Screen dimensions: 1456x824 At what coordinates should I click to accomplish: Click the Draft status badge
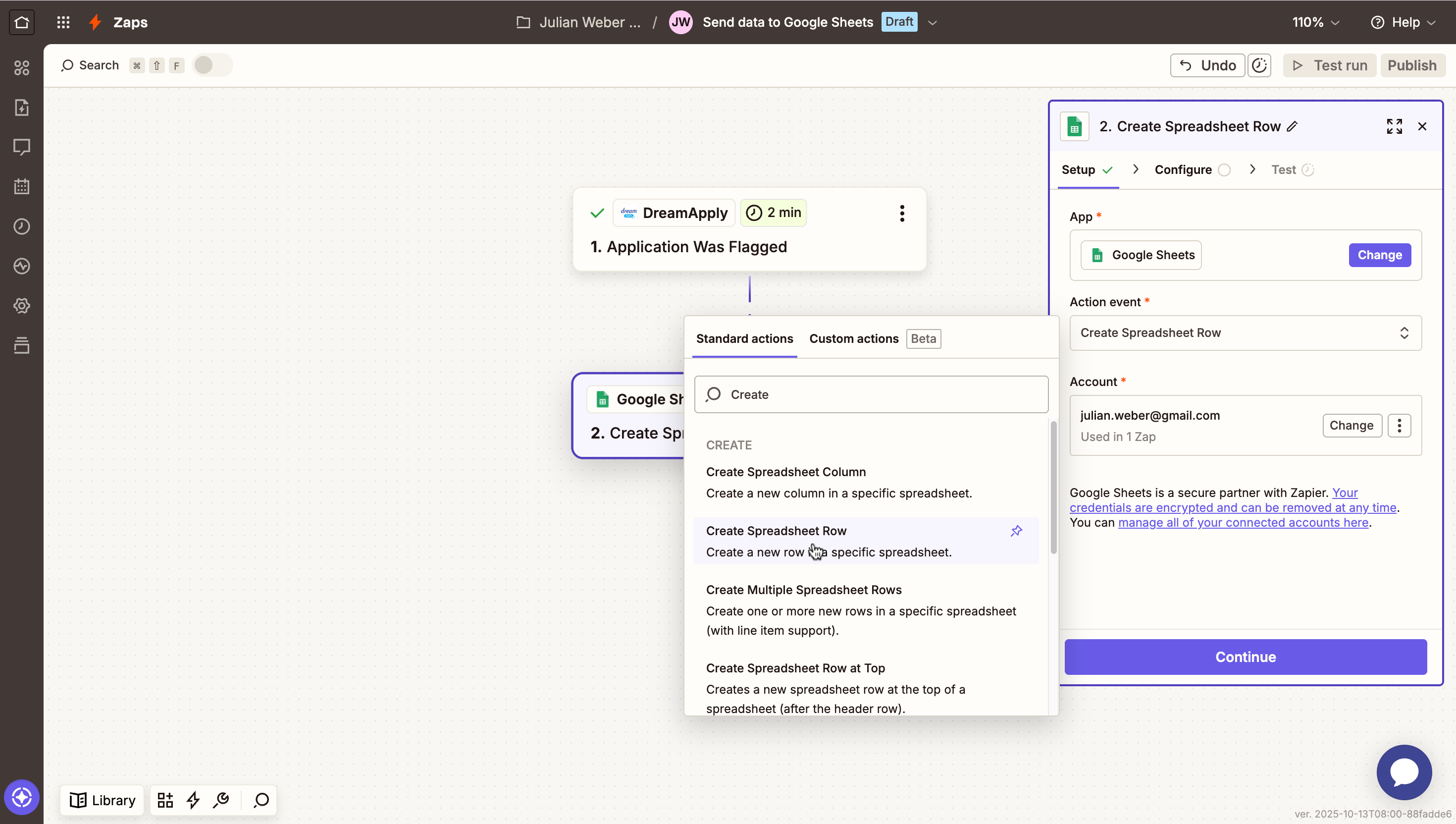pos(899,22)
